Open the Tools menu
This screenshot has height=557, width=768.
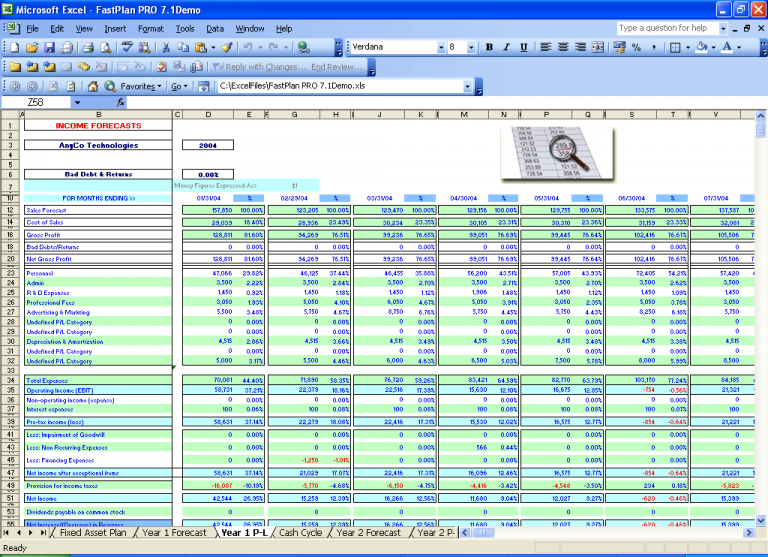click(185, 29)
